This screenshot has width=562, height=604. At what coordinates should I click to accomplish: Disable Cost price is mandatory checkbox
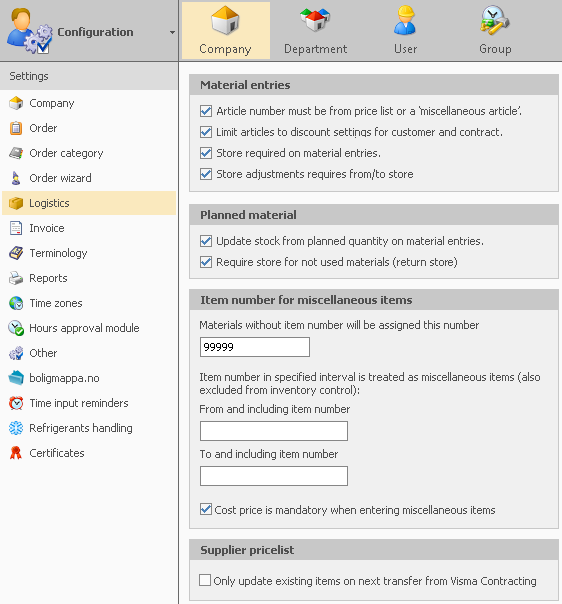(206, 509)
